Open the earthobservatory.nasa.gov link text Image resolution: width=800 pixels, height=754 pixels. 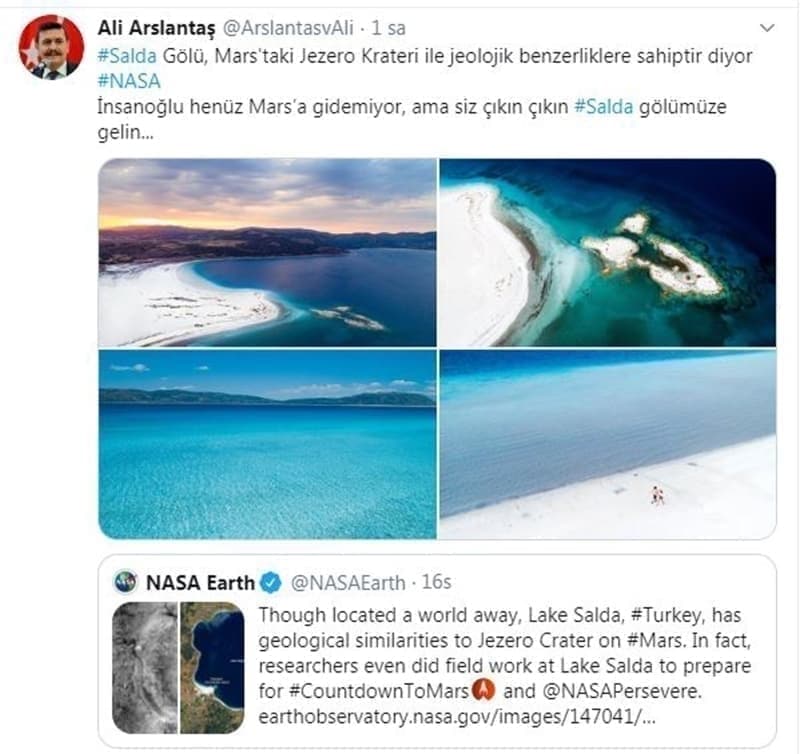click(457, 717)
